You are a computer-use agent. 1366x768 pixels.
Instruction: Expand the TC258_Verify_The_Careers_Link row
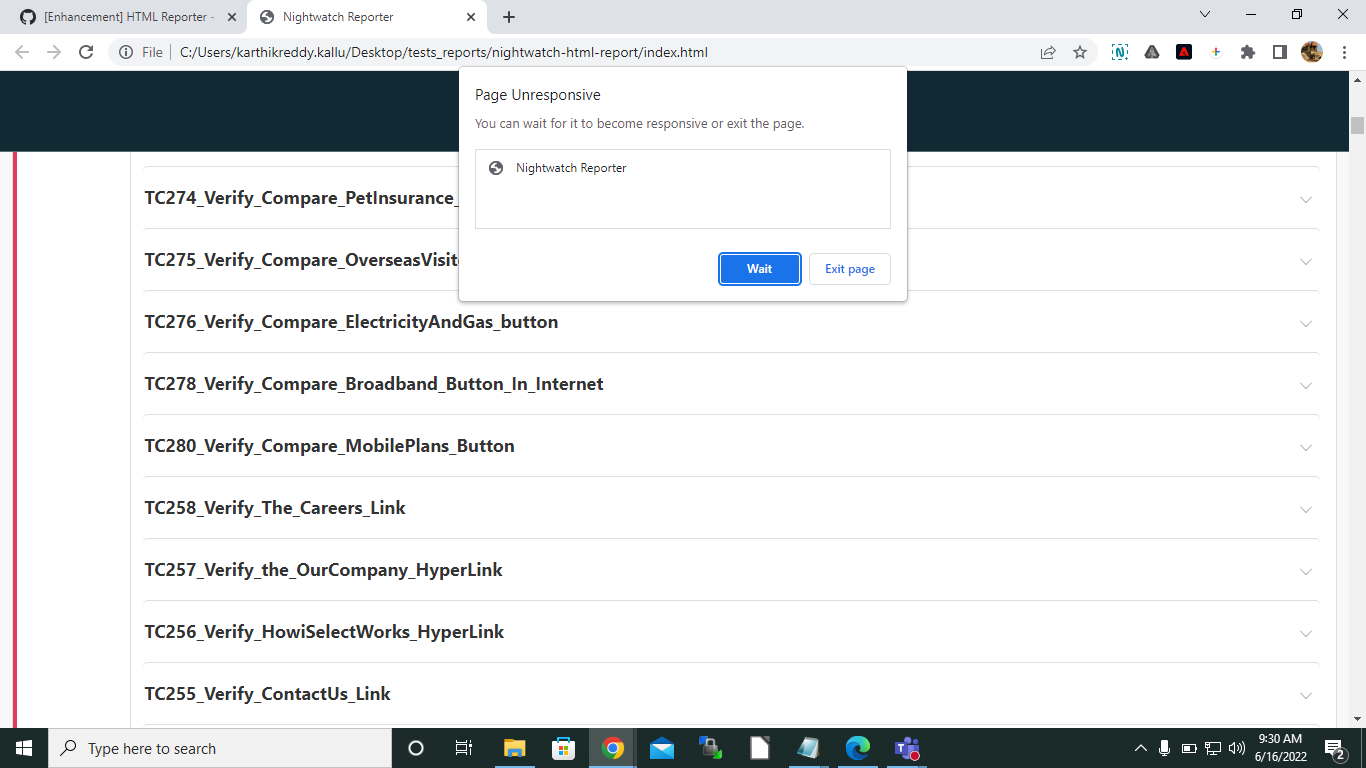coord(1305,509)
